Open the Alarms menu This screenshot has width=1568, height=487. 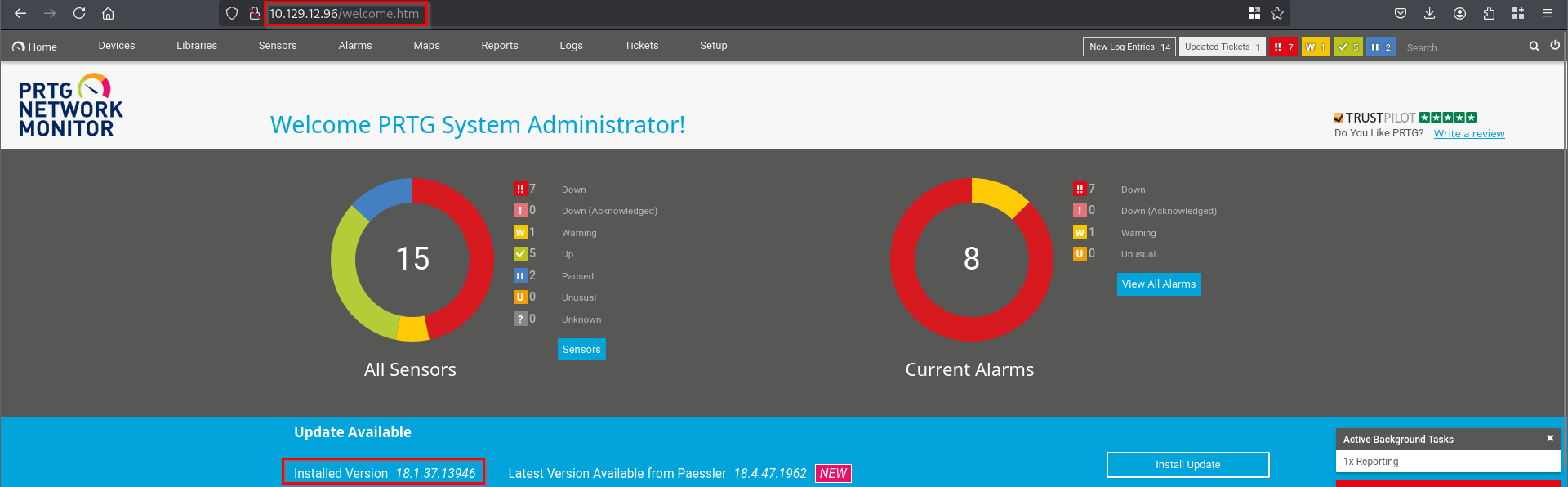355,46
